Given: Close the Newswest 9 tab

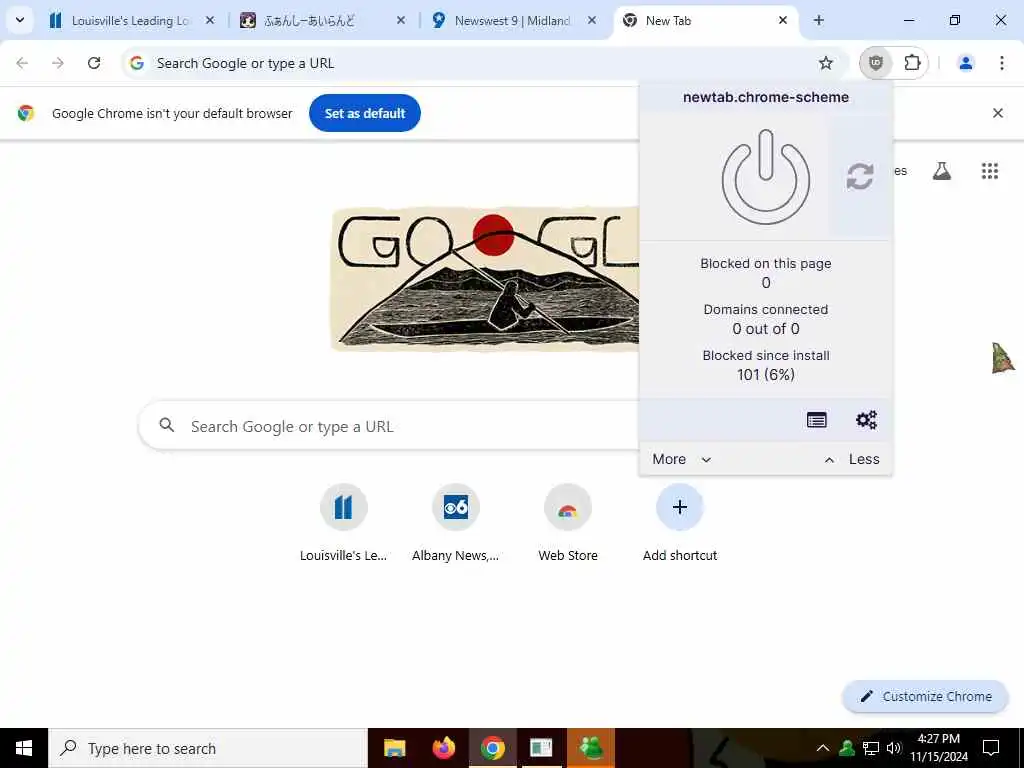Looking at the screenshot, I should pos(592,20).
